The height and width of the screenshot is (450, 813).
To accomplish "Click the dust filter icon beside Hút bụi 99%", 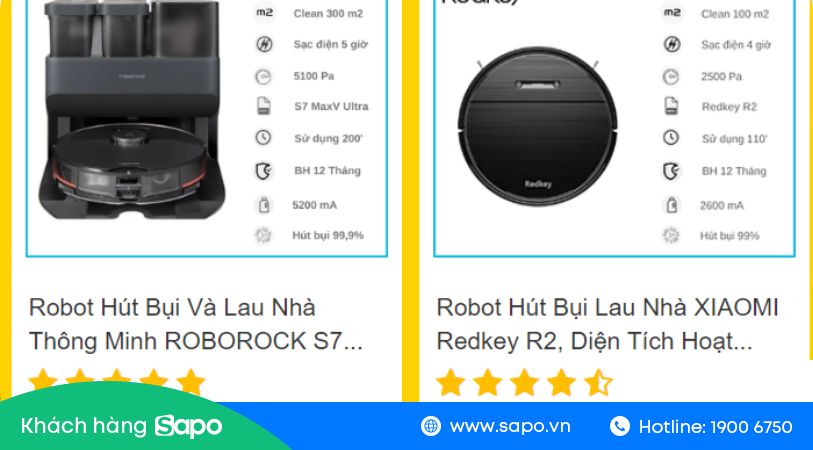I will [671, 235].
